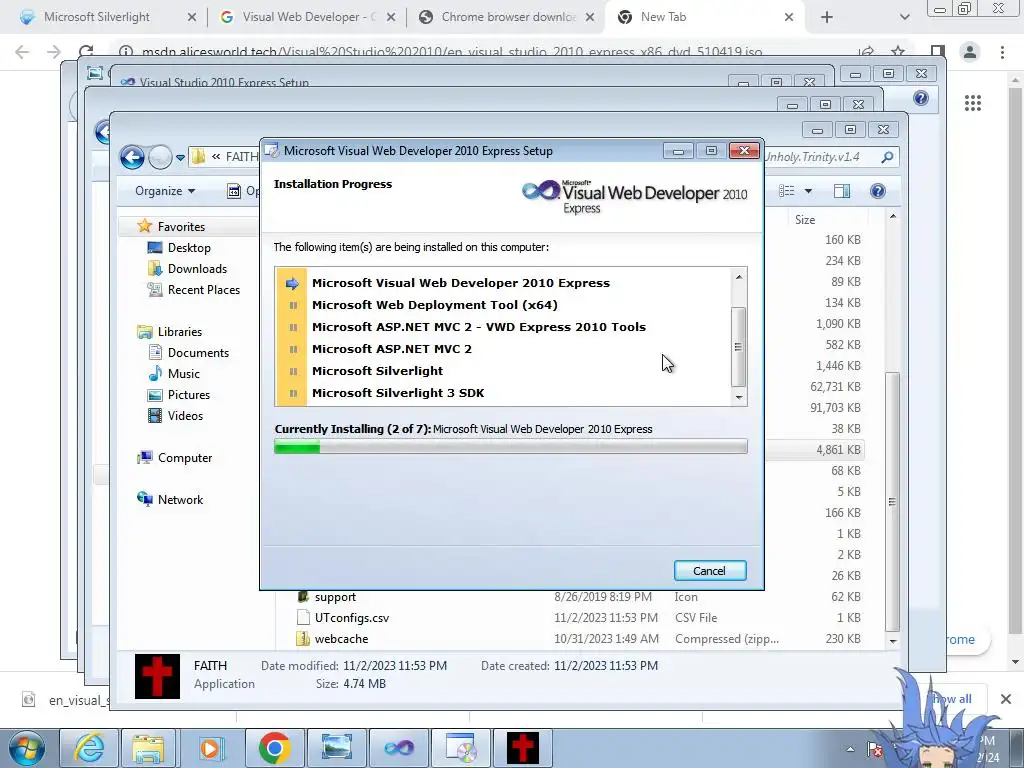Click Explorer Back navigation button
1024x768 pixels.
(x=132, y=157)
